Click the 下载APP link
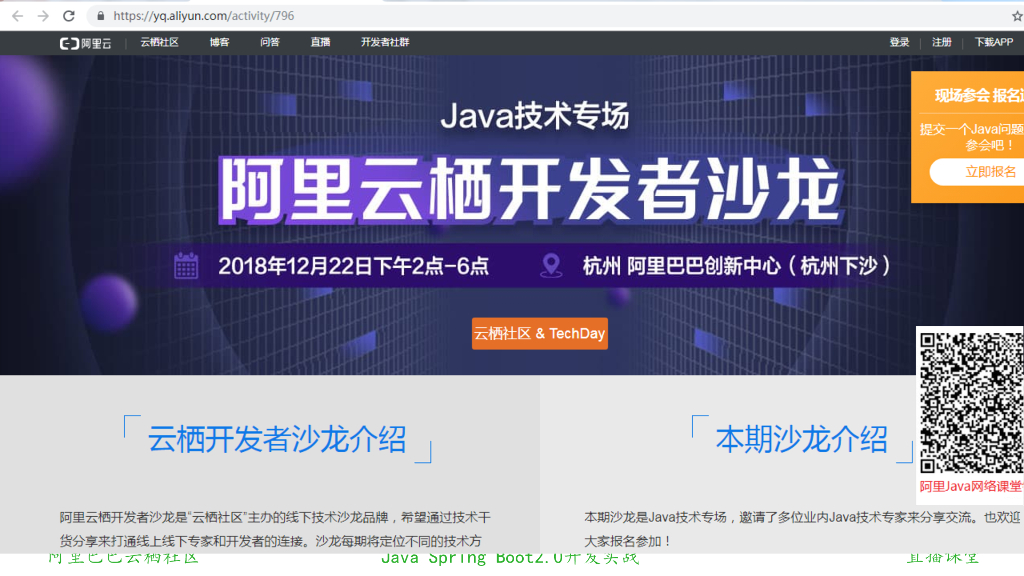Viewport: 1024px width, 576px height. click(x=994, y=42)
